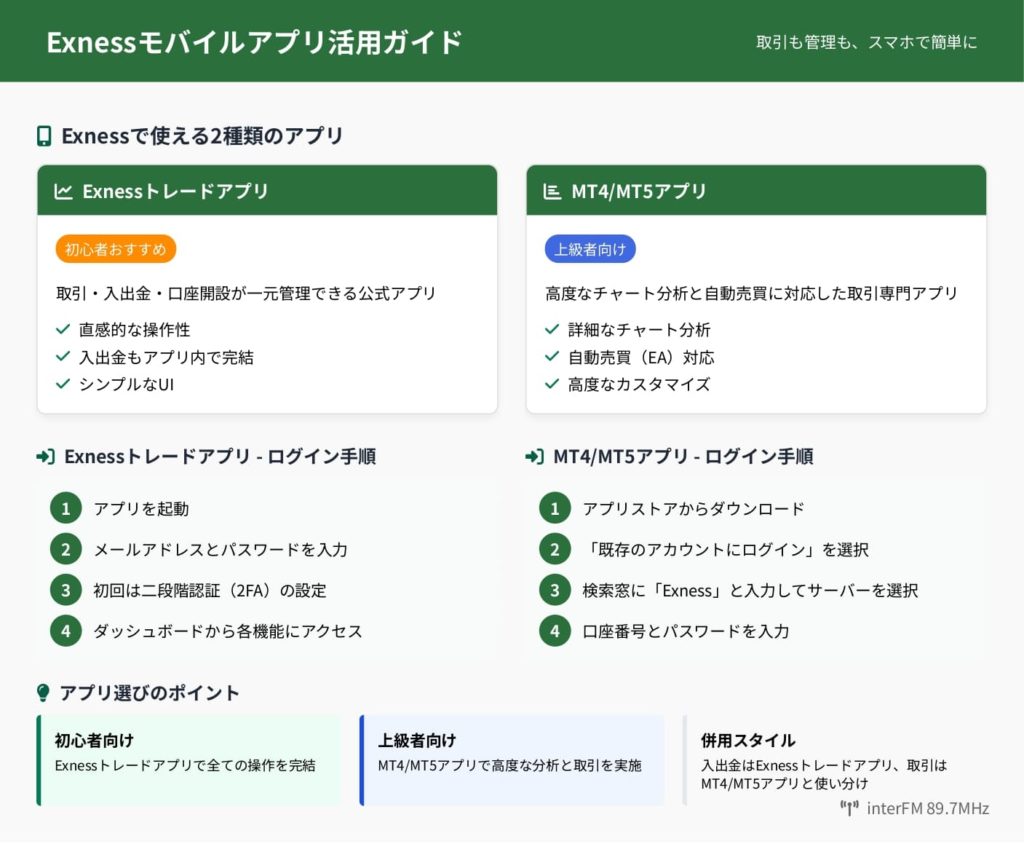Image resolution: width=1024 pixels, height=844 pixels.
Task: Open the 初心者向け tip card
Action: coord(188,760)
